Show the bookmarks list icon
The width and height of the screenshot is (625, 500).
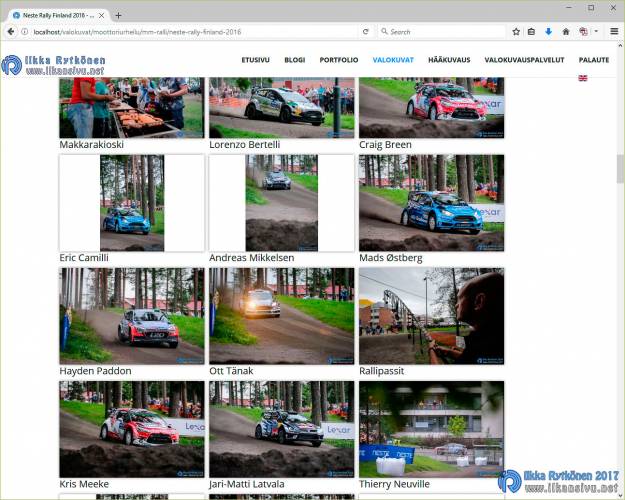(x=532, y=32)
